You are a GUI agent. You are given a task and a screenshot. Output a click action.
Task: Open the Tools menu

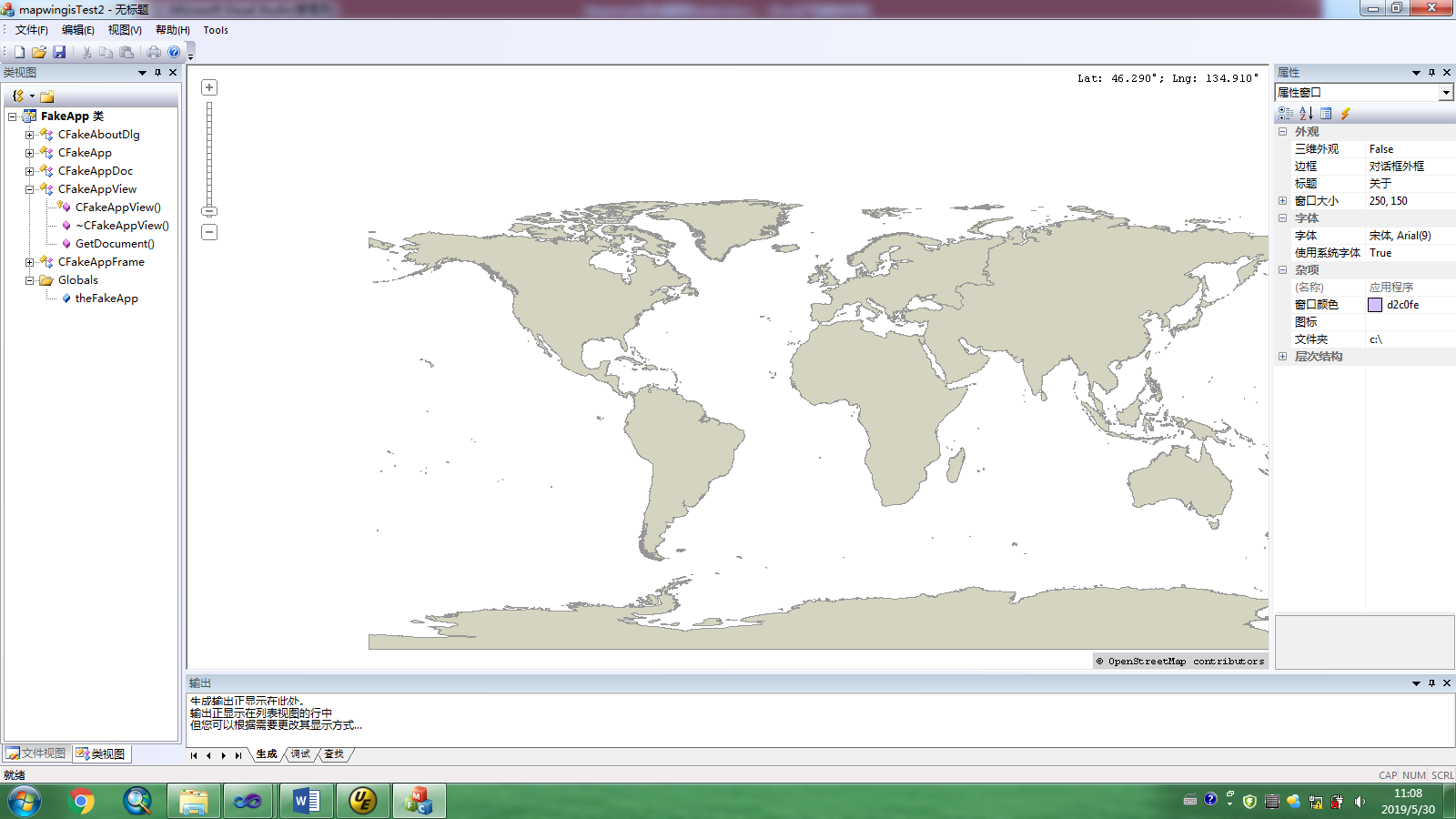tap(216, 30)
